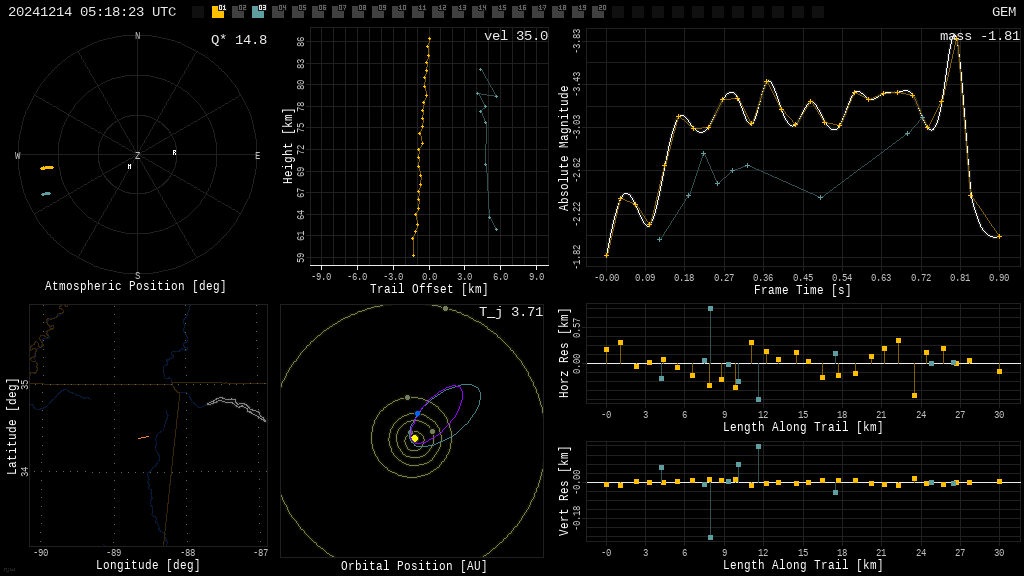Click the zenith Z at polar plot center
Screen dimensions: 1024x576
coord(138,156)
